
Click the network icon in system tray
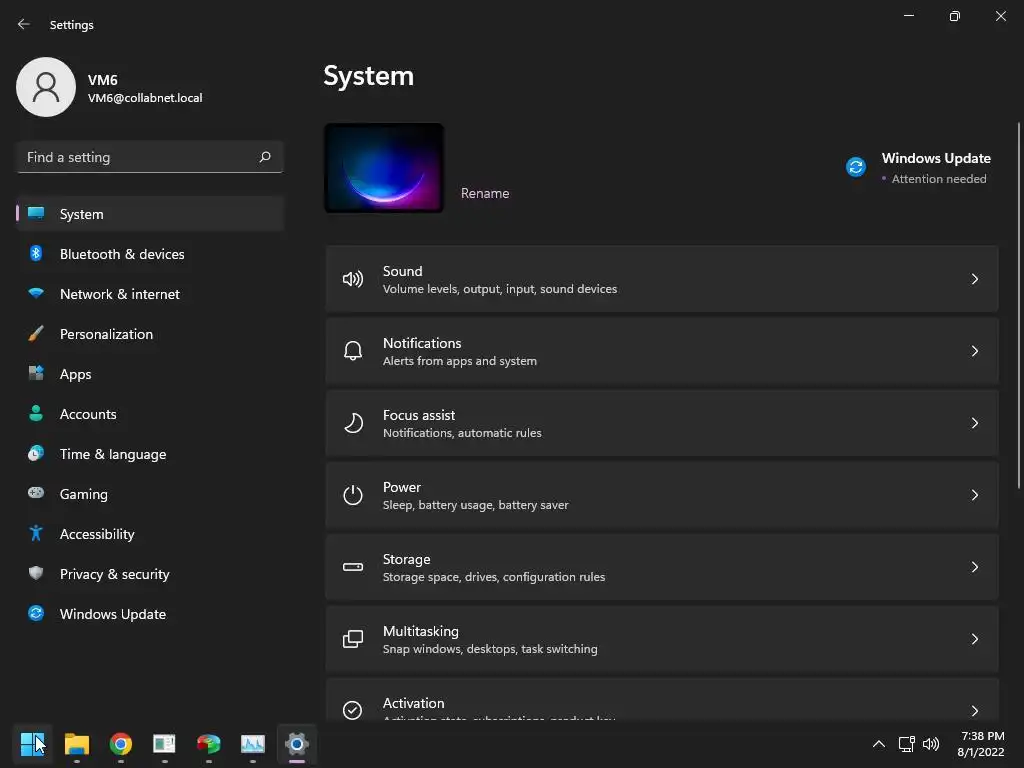(906, 744)
